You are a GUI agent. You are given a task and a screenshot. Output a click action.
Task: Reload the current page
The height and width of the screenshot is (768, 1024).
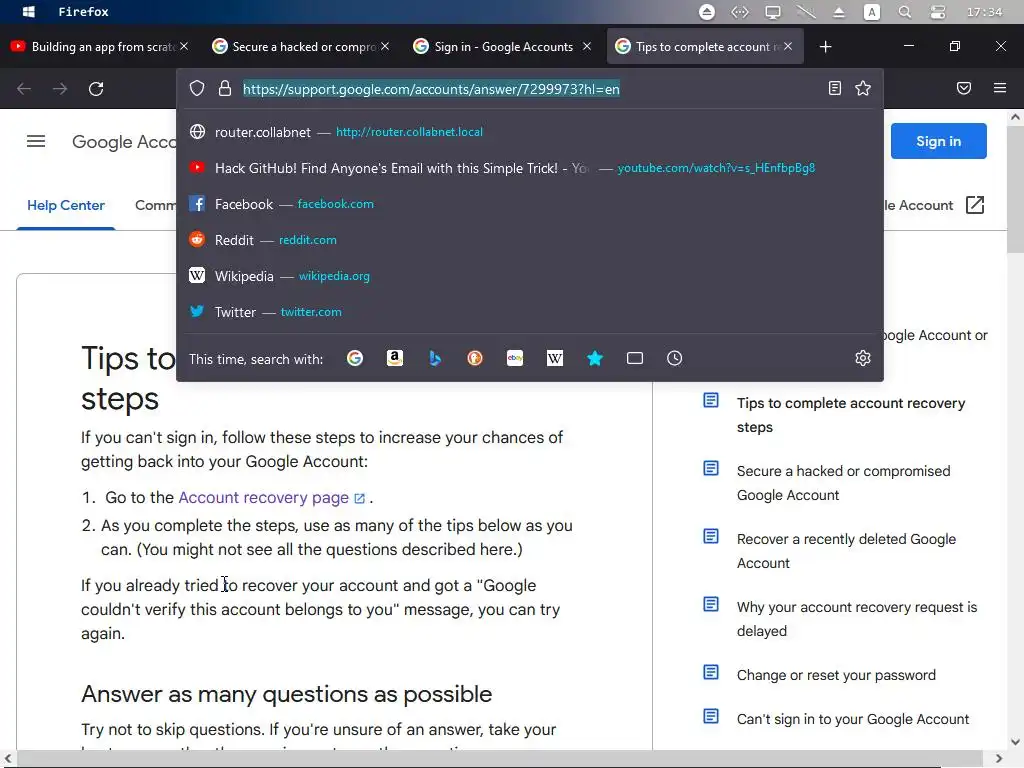coord(96,89)
